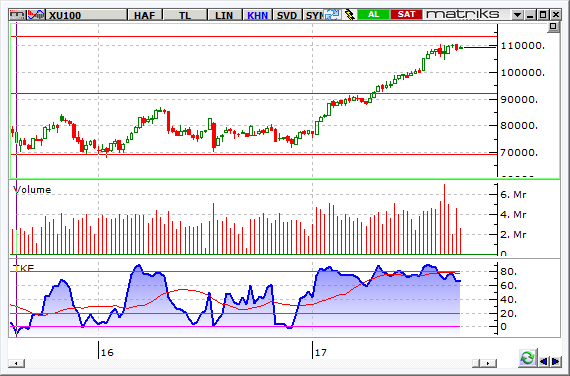The image size is (570, 376).
Task: Toggle the KHN button
Action: point(257,15)
